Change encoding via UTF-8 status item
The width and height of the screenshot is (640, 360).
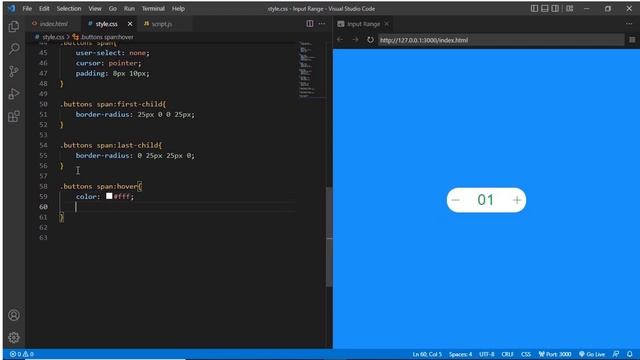pyautogui.click(x=487, y=354)
